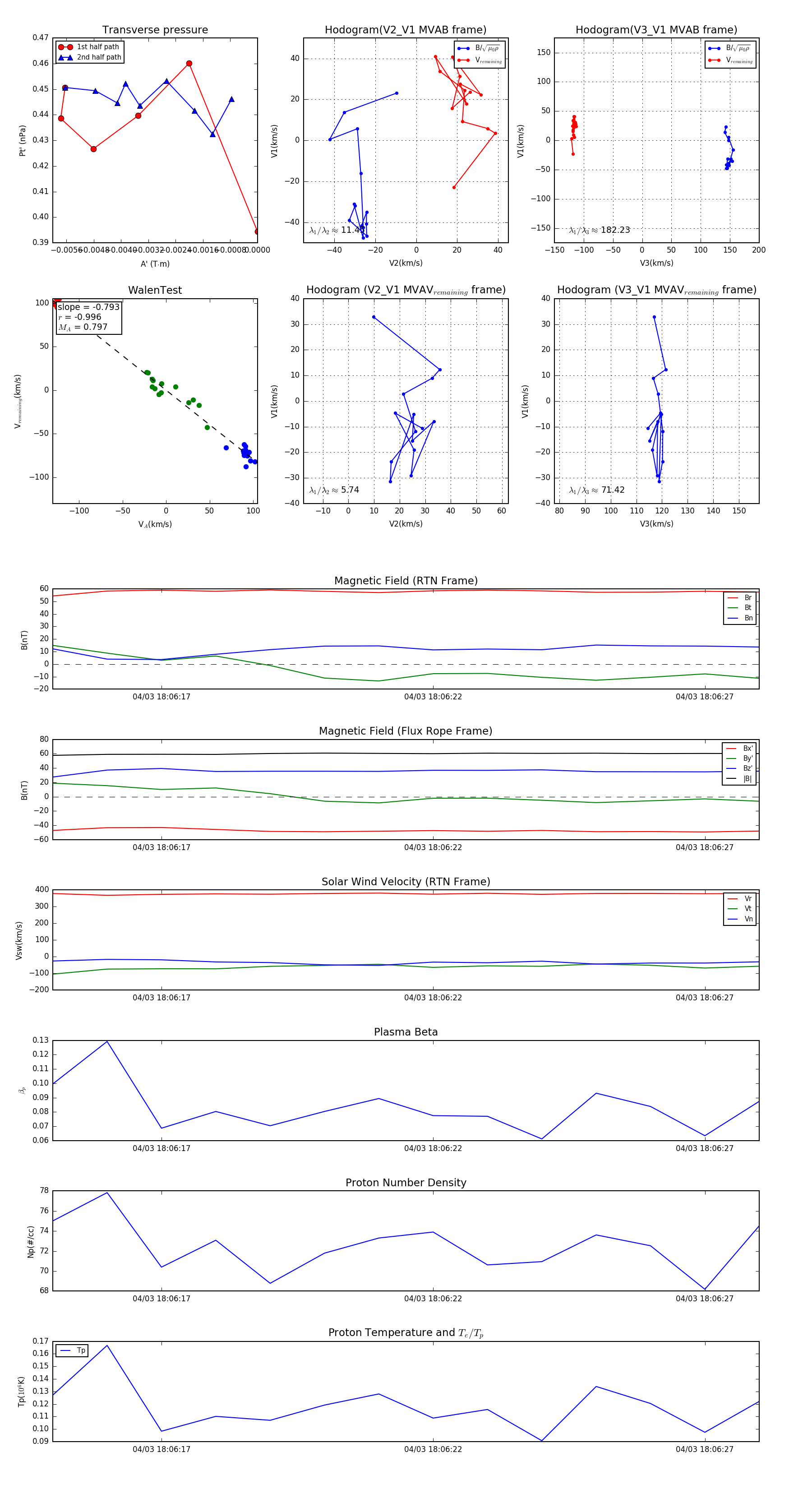Click the λ1/λ2 ratio in the V2_V1 MVAB hodogram
The image size is (812, 1489).
coord(337,230)
